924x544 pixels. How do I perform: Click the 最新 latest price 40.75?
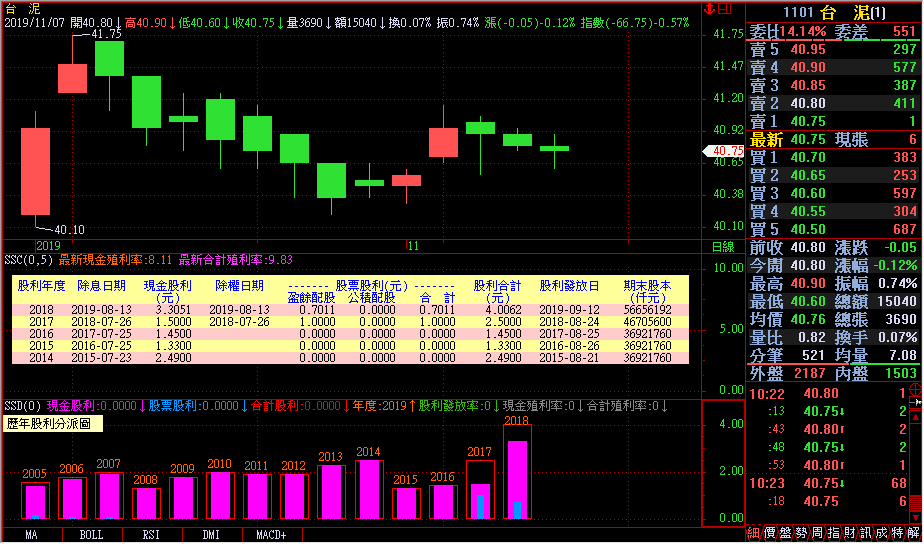tap(808, 140)
